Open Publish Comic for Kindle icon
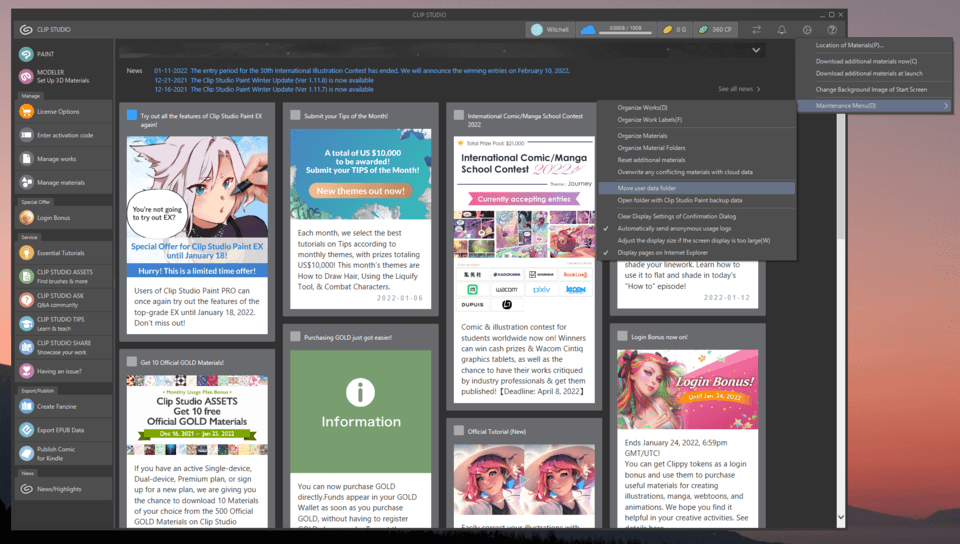Screen dimensions: 960x544 [26, 453]
